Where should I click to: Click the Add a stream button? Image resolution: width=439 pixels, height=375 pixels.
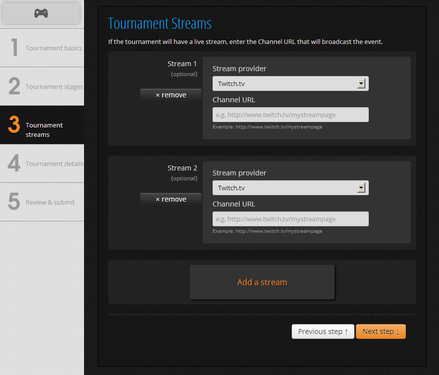pos(262,282)
